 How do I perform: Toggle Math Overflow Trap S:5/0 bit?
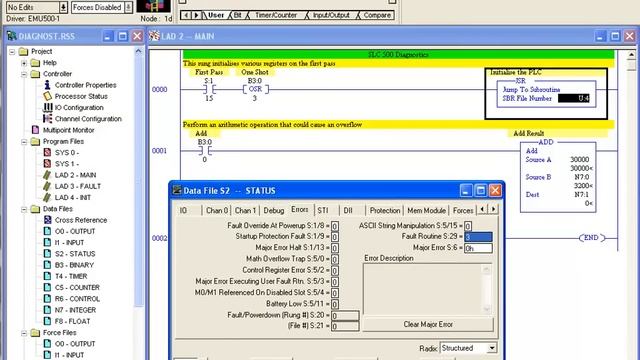(x=335, y=259)
